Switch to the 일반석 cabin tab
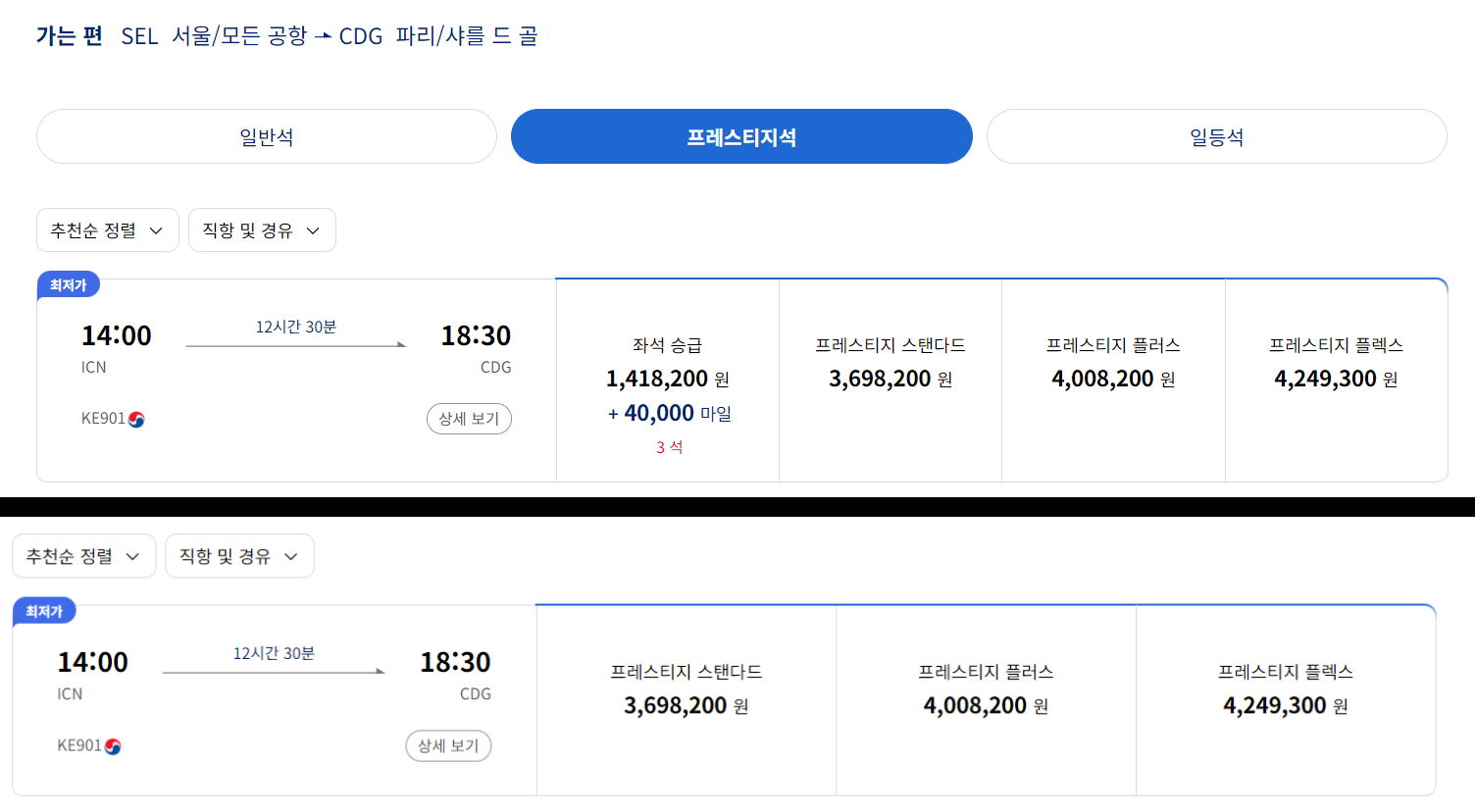Viewport: 1475px width, 812px height. pos(267,136)
